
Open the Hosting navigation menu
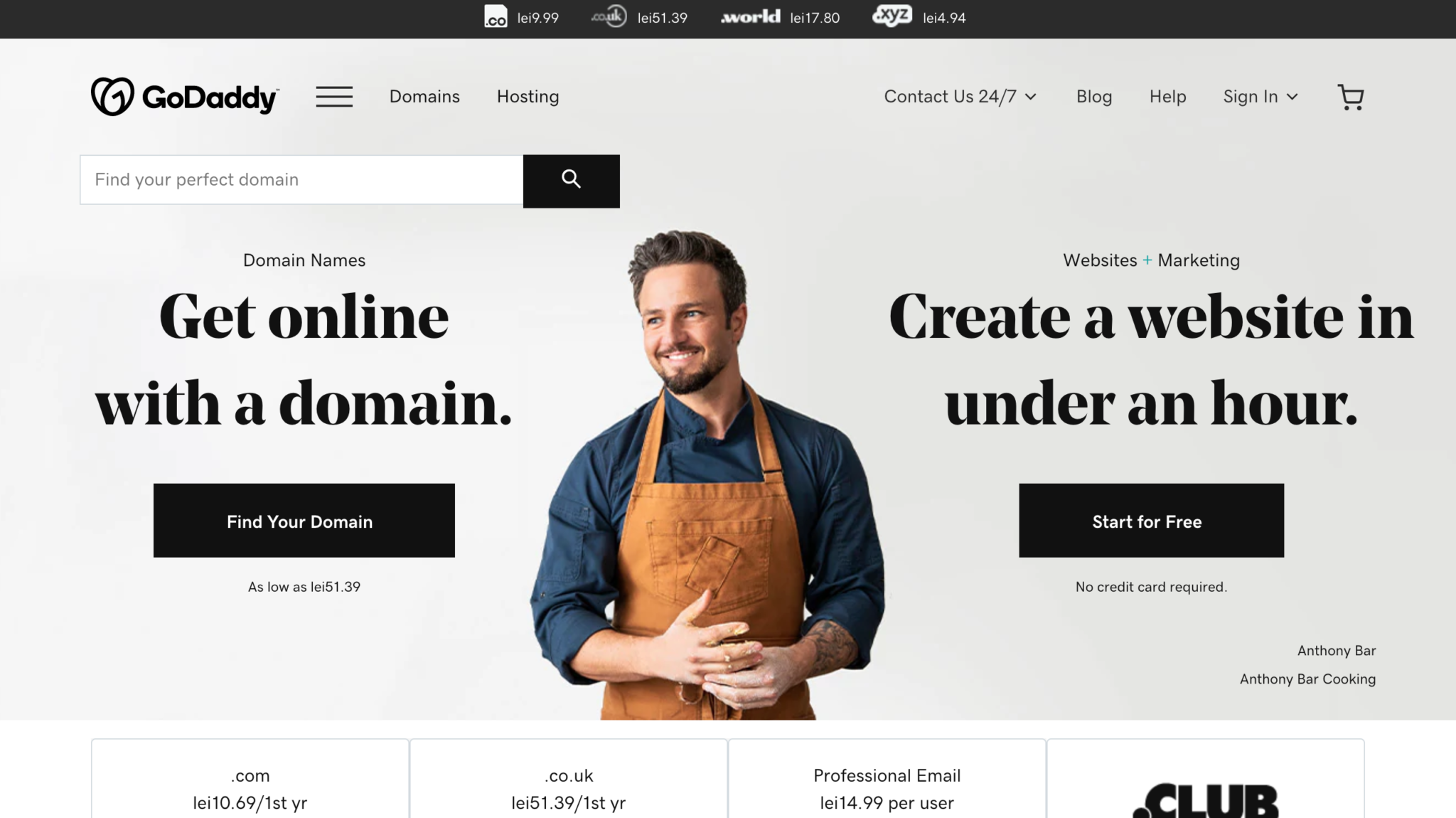[527, 96]
